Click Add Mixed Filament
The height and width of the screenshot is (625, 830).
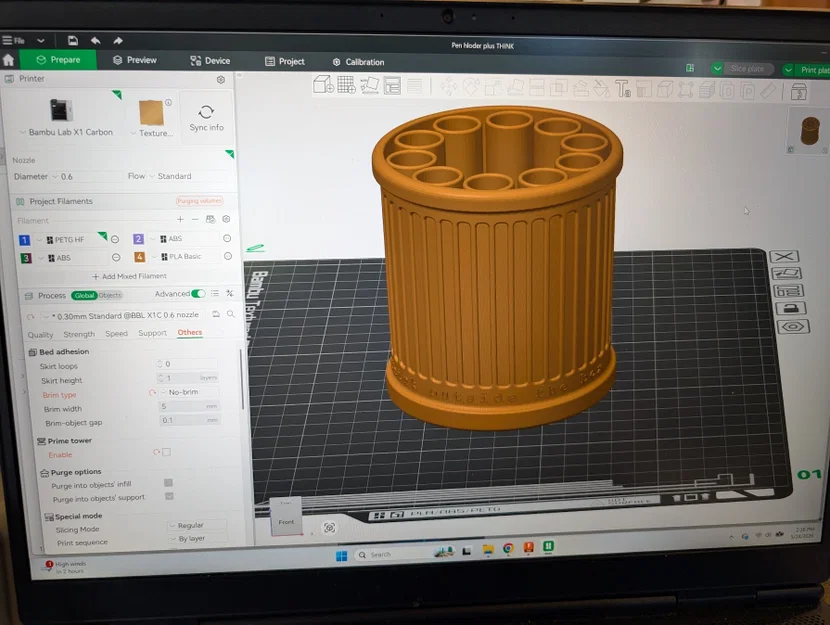coord(129,276)
